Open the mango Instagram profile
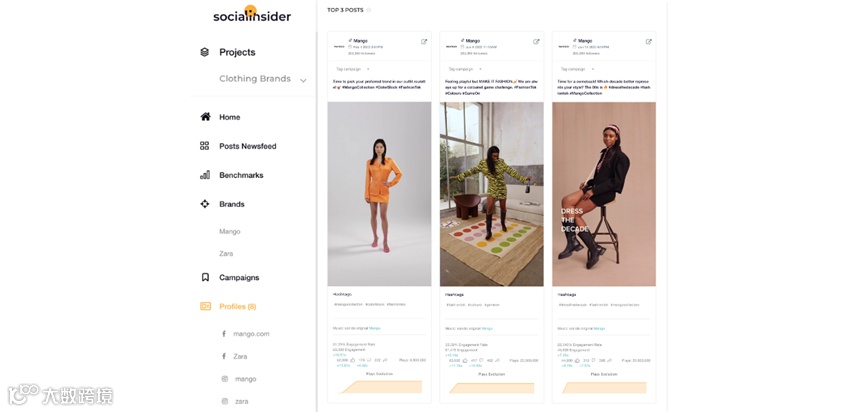Image resolution: width=865 pixels, height=412 pixels. (x=245, y=379)
